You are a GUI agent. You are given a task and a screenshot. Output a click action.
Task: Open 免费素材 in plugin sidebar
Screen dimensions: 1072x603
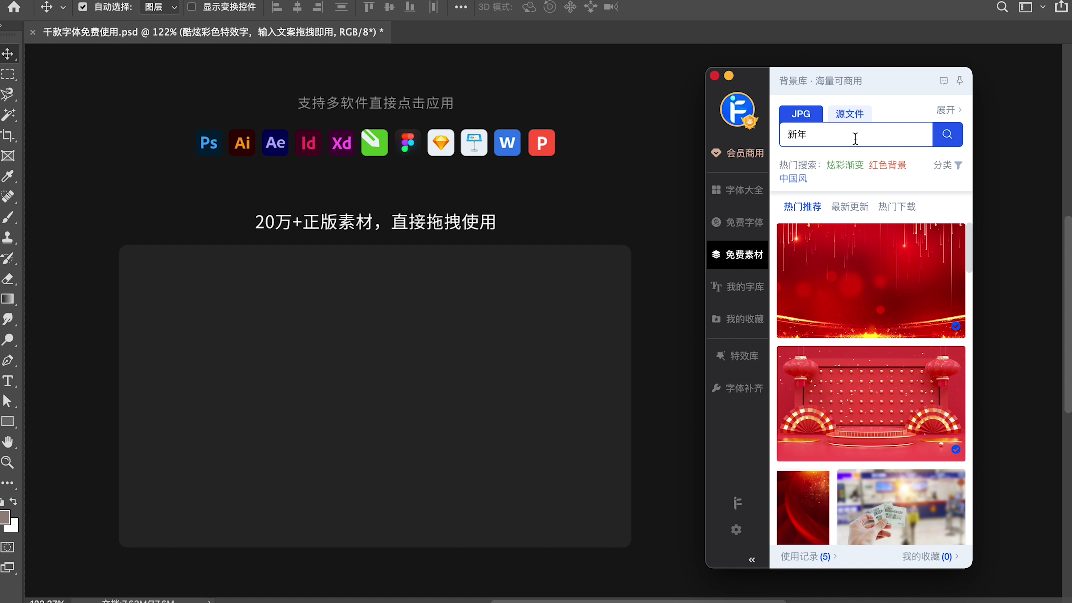pos(737,254)
